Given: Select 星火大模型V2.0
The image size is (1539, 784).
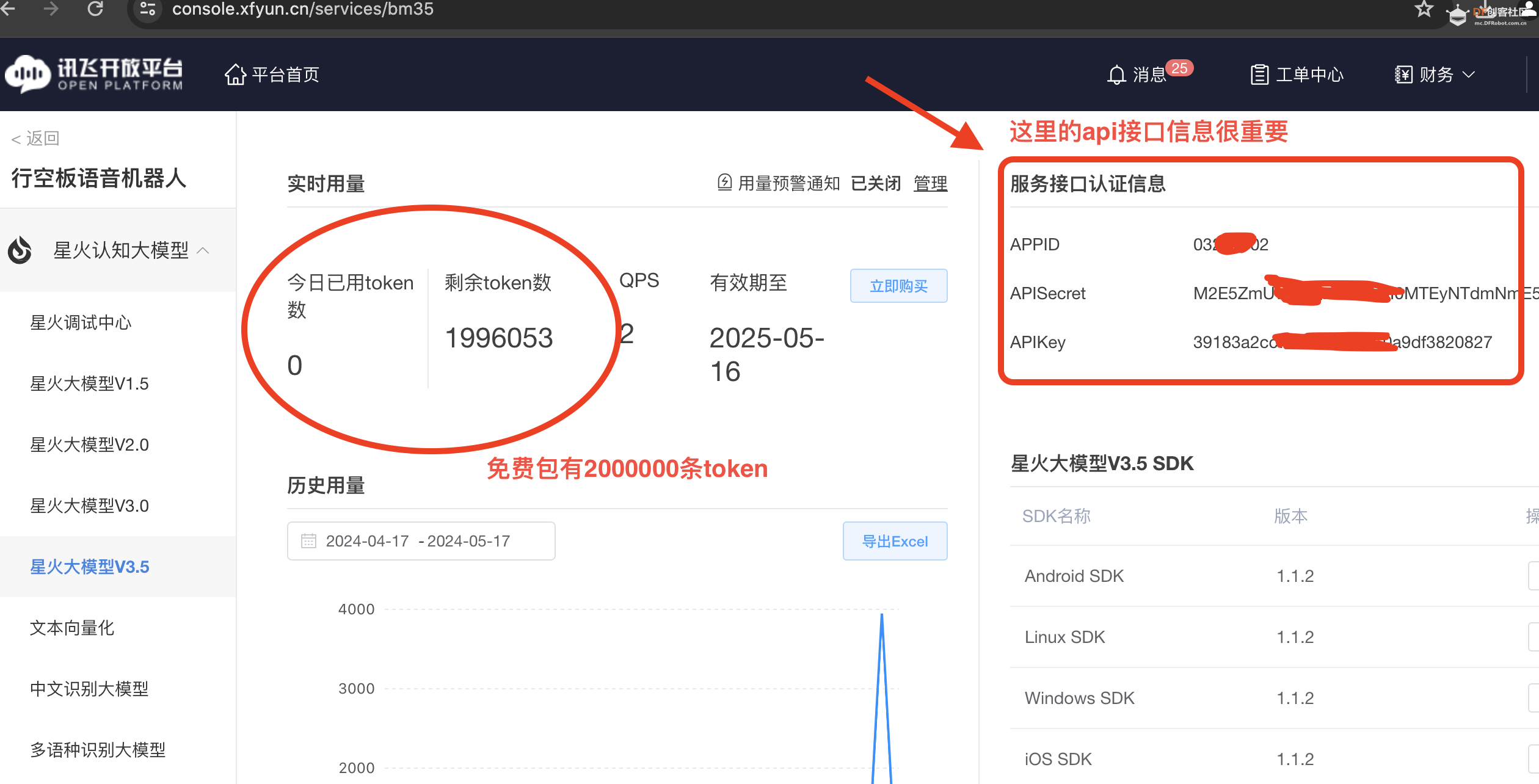Looking at the screenshot, I should point(89,445).
